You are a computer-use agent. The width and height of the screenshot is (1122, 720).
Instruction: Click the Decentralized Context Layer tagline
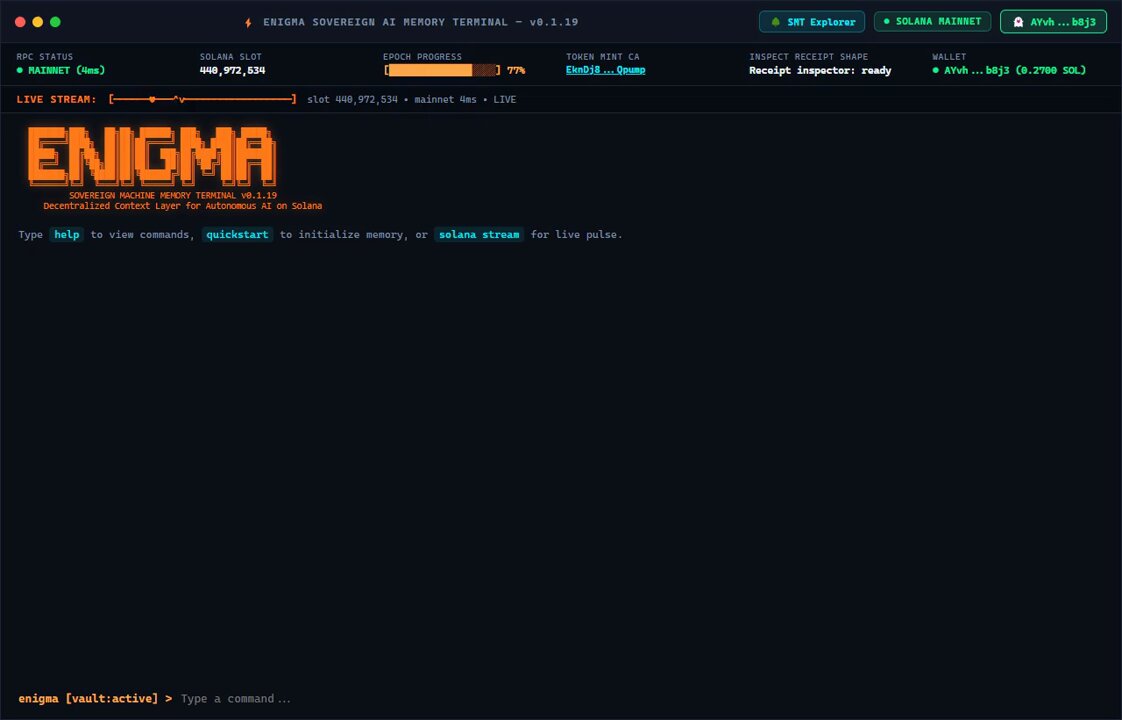[182, 206]
